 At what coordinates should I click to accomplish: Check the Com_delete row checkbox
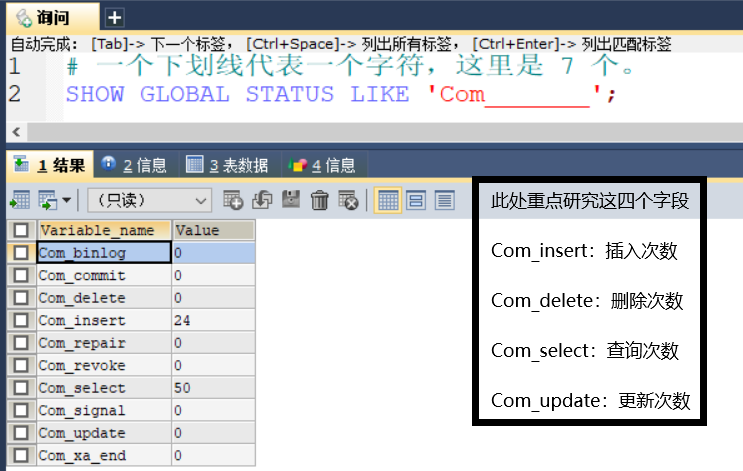tap(21, 298)
